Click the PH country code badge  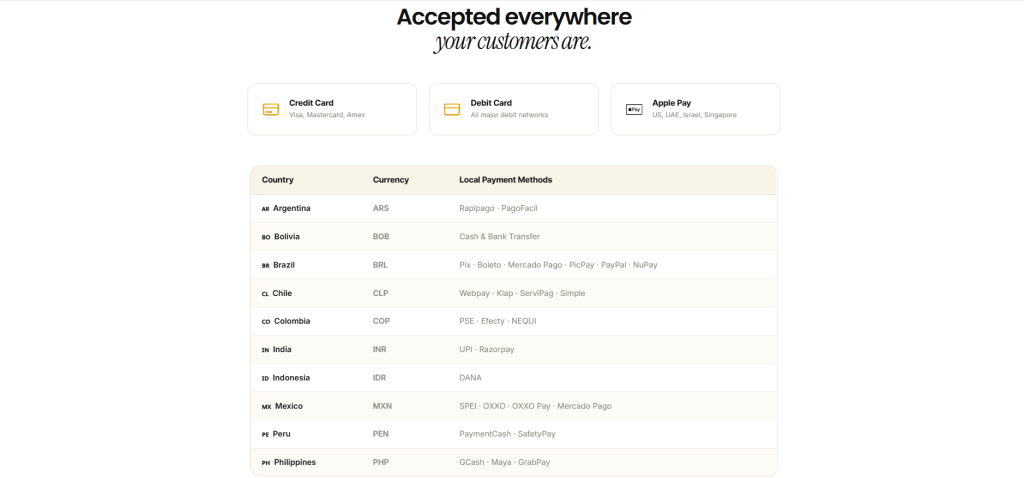coord(266,463)
